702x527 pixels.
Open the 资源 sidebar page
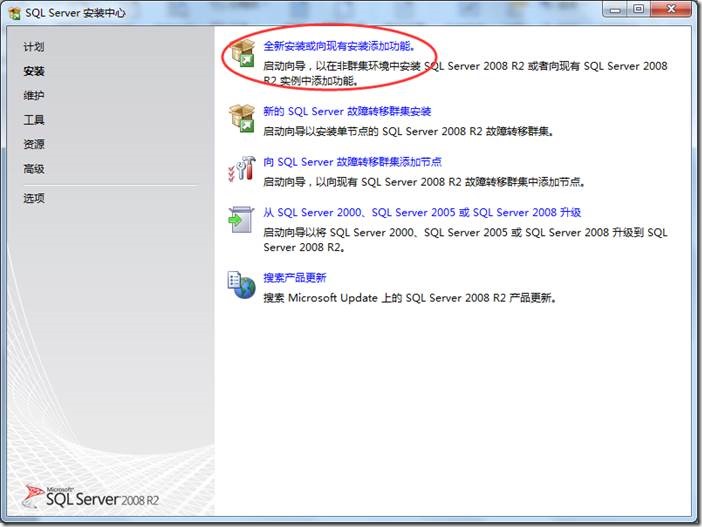[34, 144]
